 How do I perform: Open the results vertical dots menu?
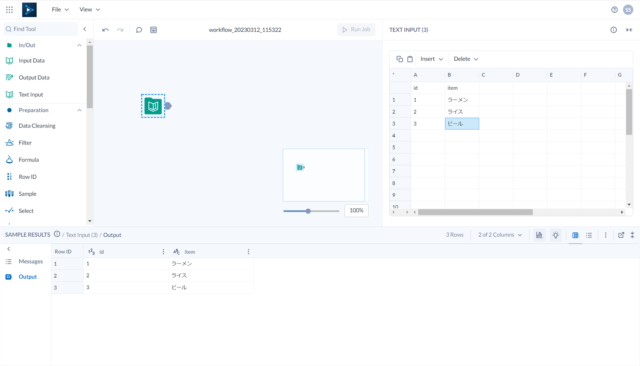[x=606, y=235]
